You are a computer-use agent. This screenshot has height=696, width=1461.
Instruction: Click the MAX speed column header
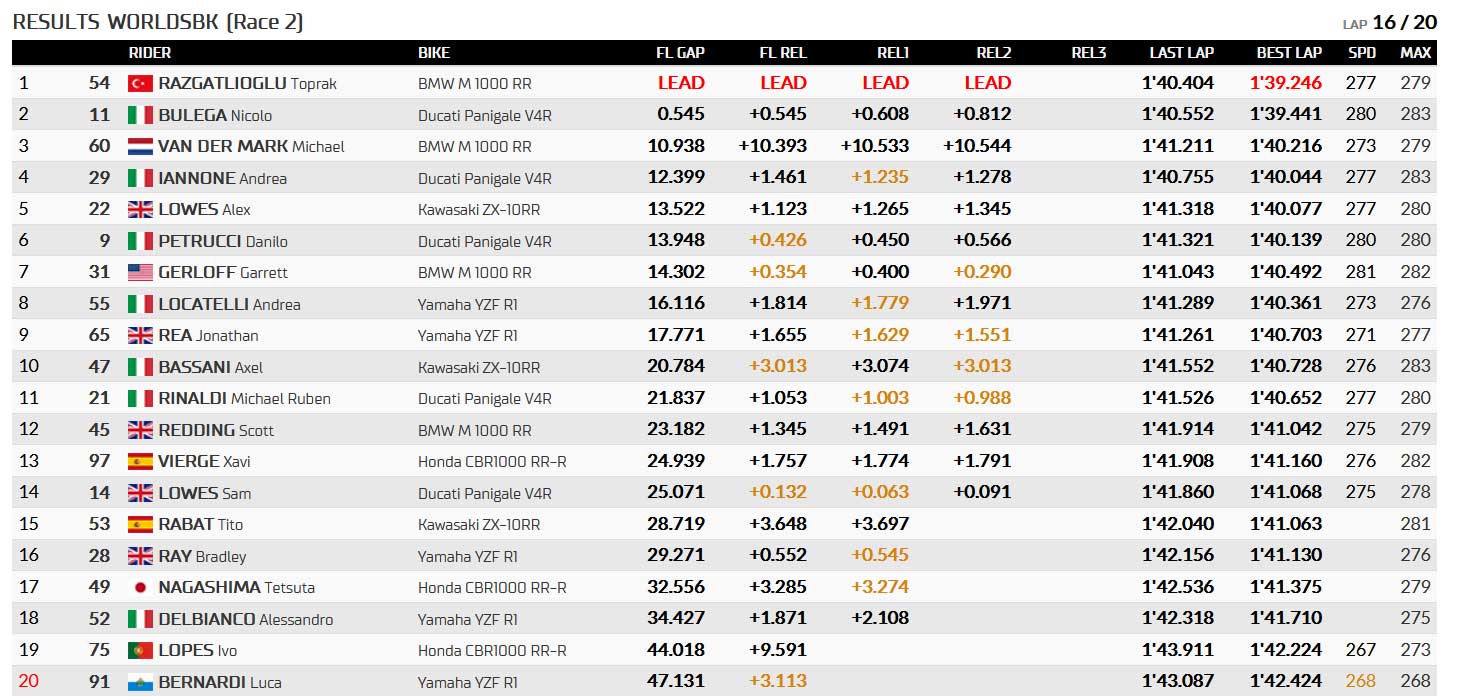pos(1415,53)
